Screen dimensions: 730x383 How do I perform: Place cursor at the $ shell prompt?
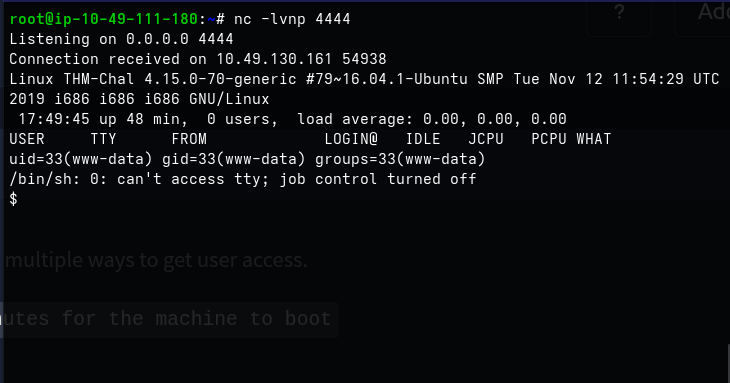click(14, 199)
